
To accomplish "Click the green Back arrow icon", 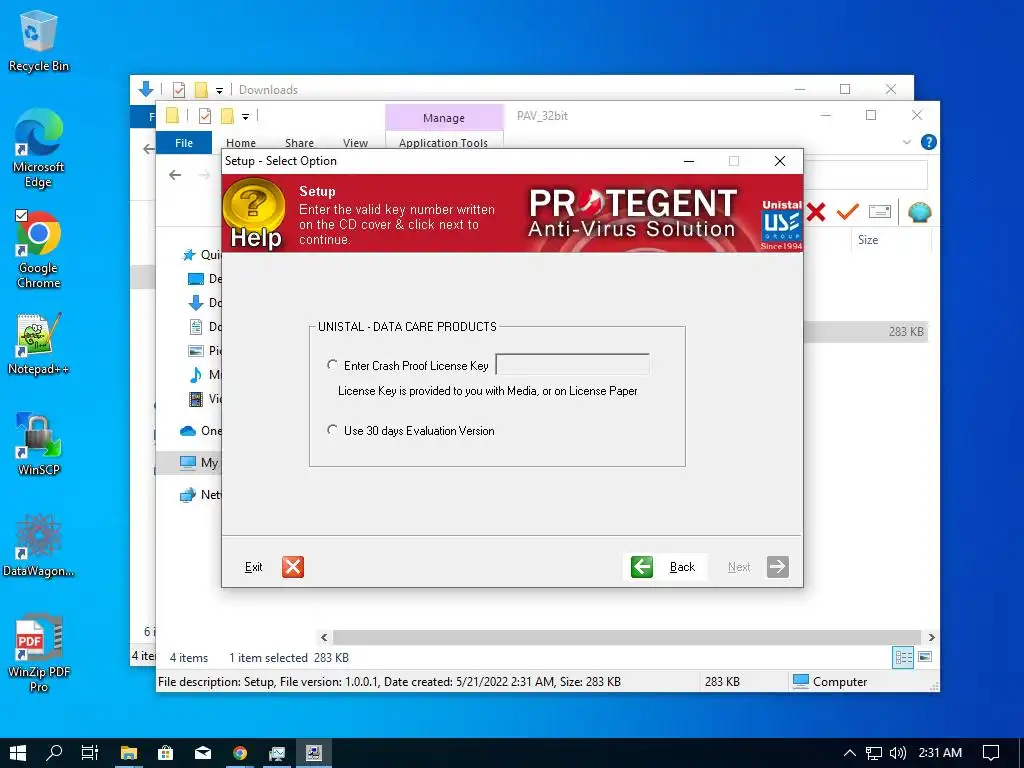I will 642,566.
